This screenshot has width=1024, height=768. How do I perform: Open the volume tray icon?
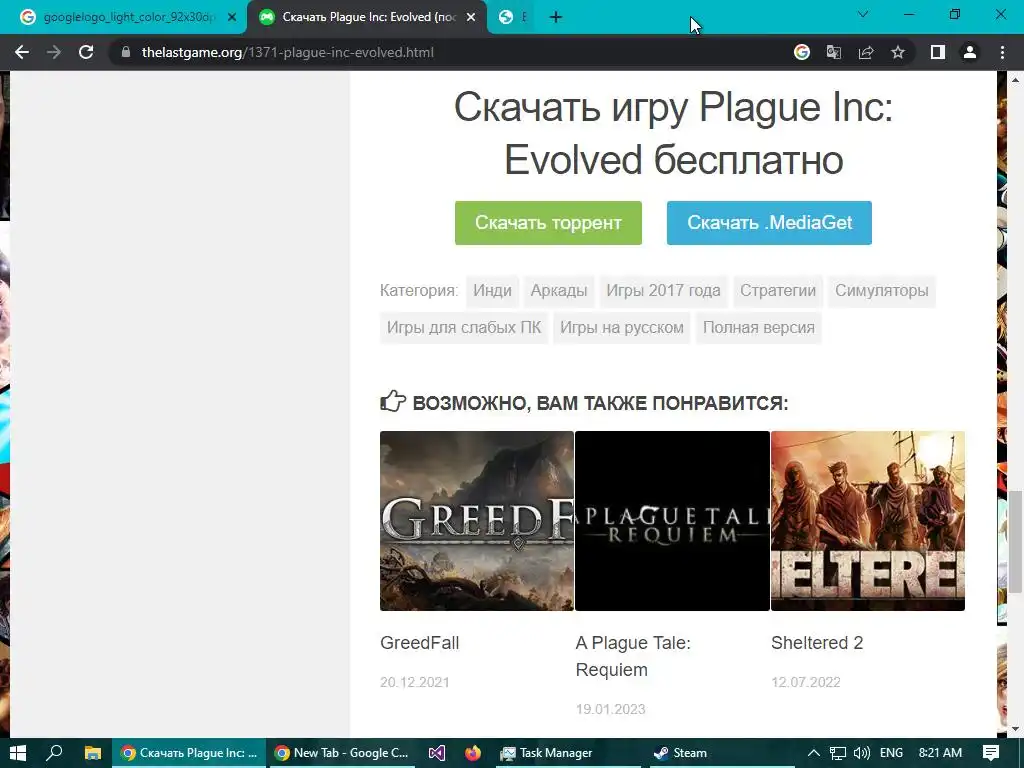[861, 753]
